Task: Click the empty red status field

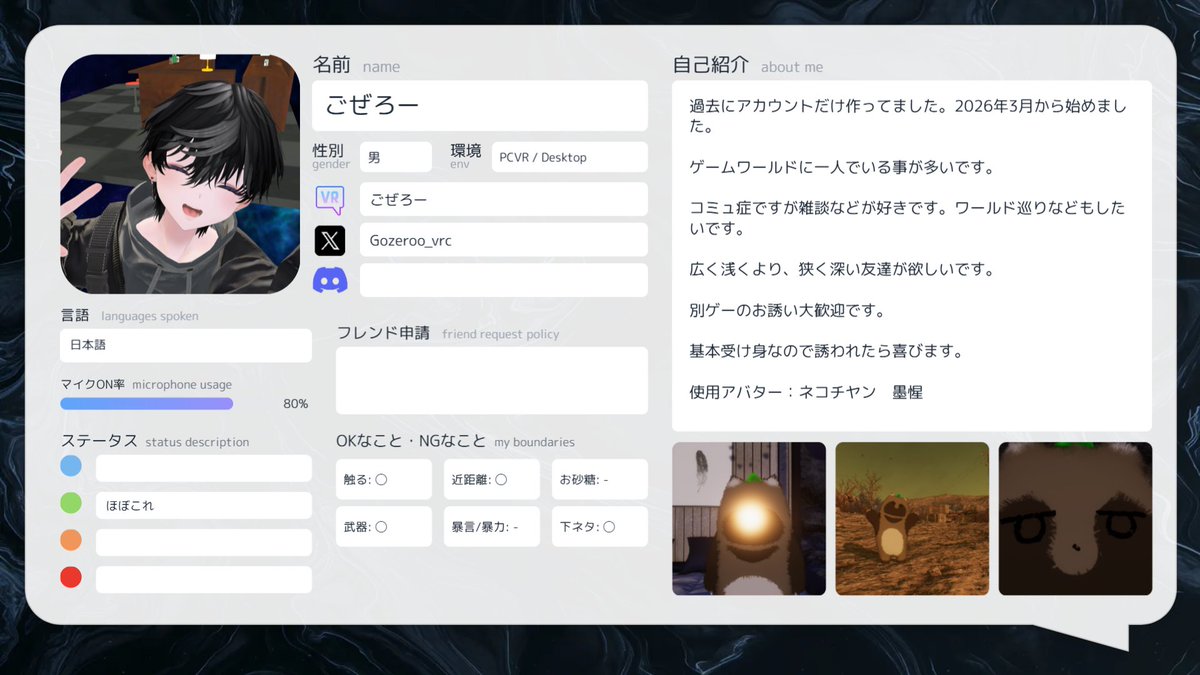Action: coord(204,579)
